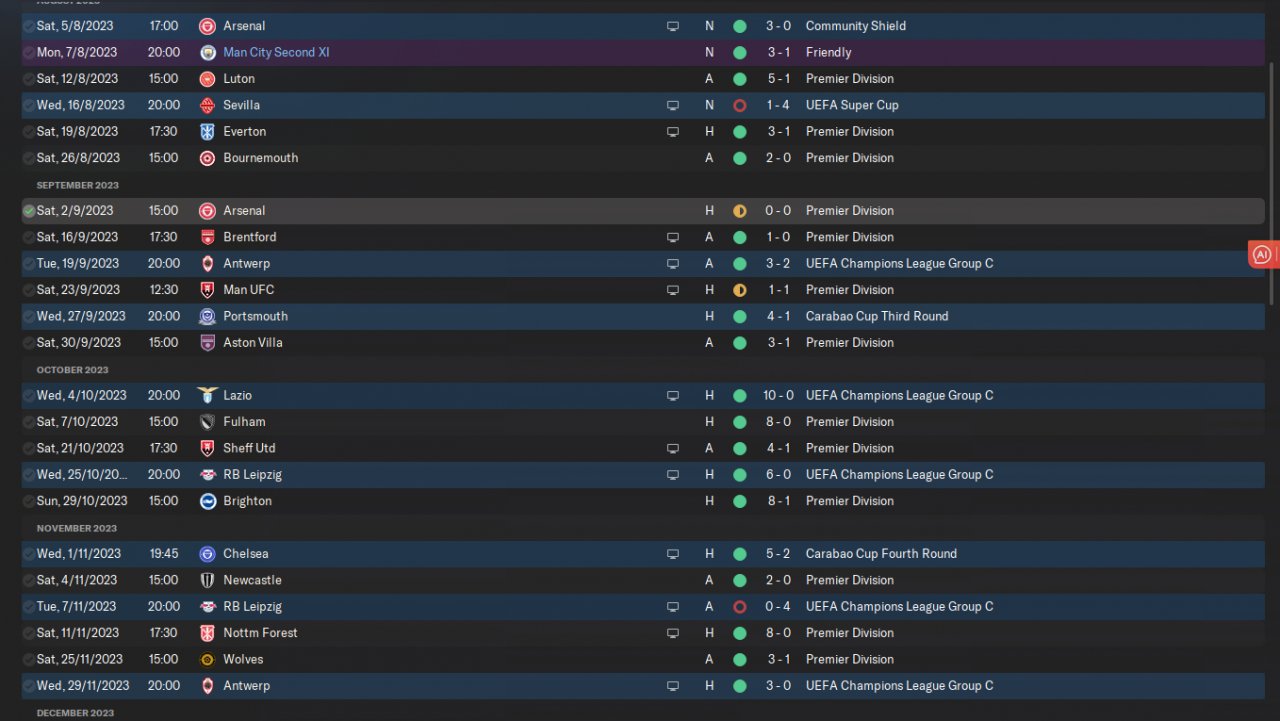Image resolution: width=1280 pixels, height=721 pixels.
Task: Toggle the green checkmark on the 2/9/2023 fixture
Action: tap(28, 211)
